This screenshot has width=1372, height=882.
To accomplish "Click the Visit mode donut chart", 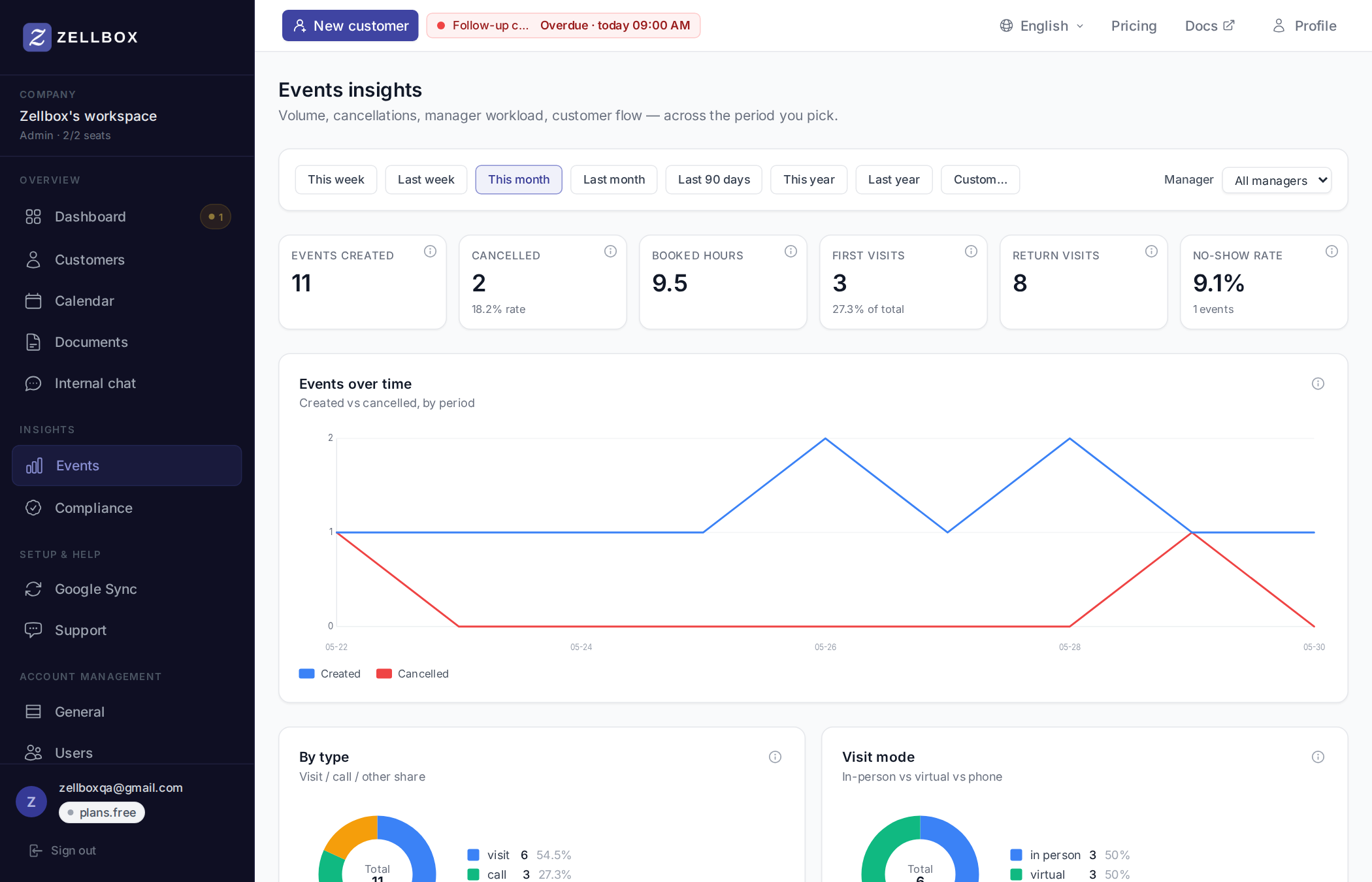I will point(920,849).
